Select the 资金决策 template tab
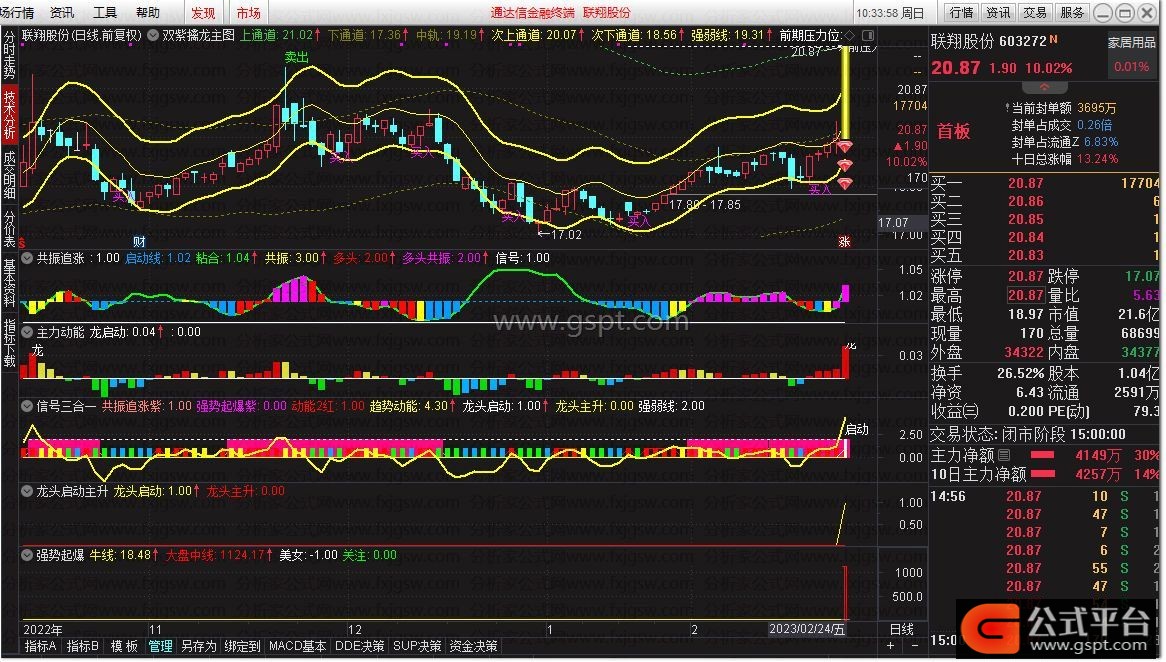Screen dimensions: 1166x662 click(x=474, y=646)
